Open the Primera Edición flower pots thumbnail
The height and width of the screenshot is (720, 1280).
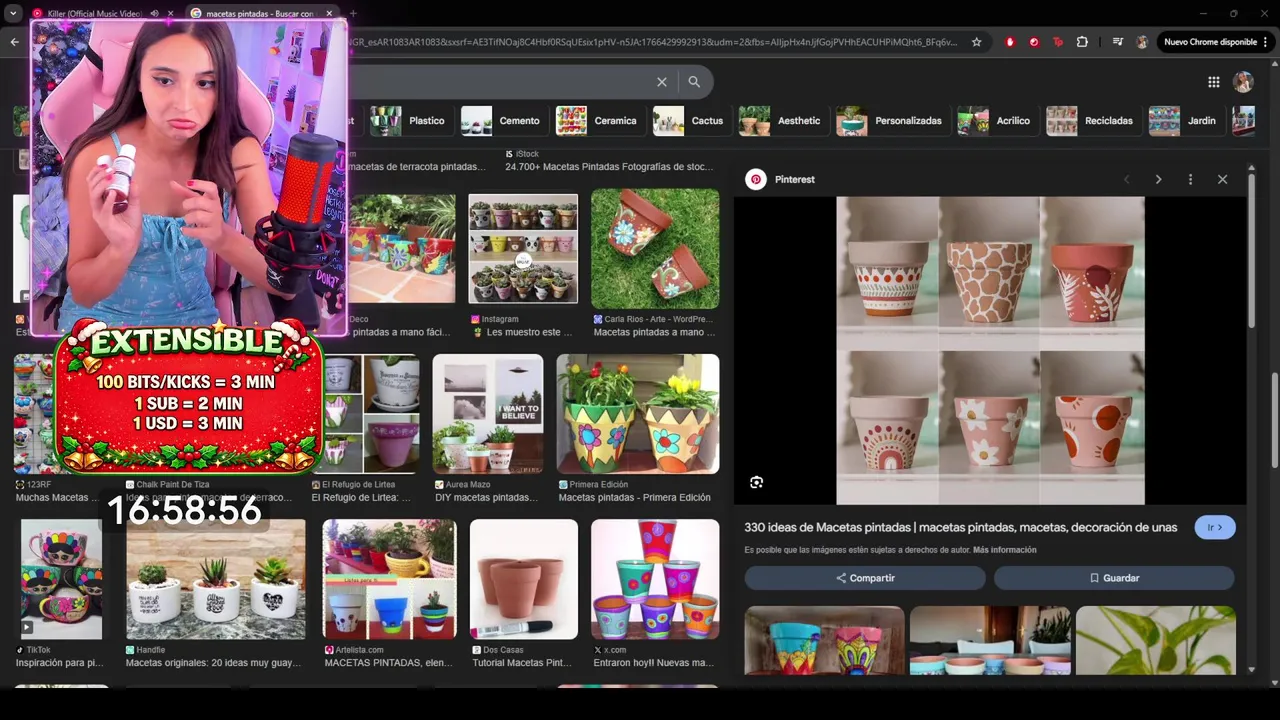click(638, 413)
